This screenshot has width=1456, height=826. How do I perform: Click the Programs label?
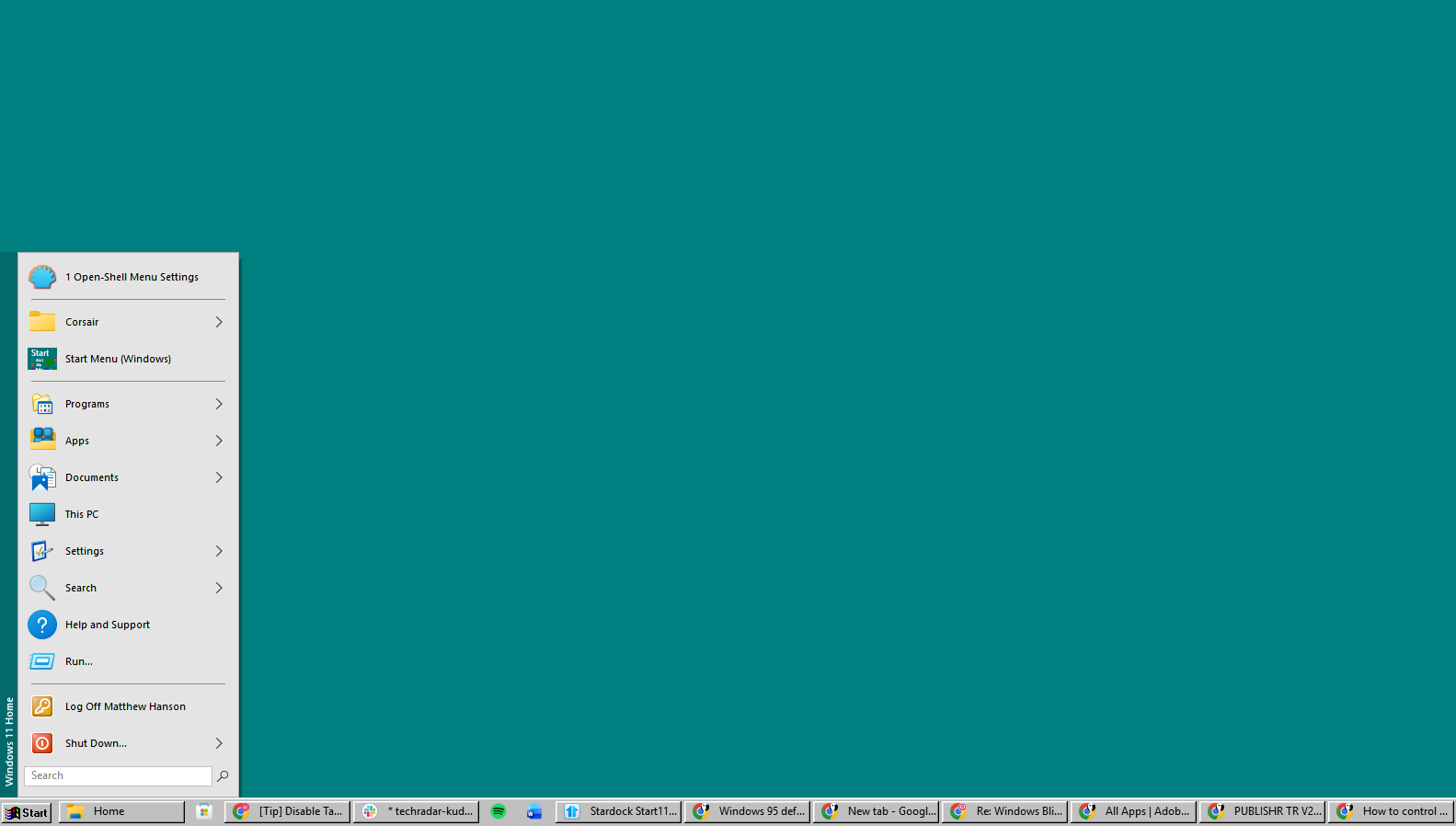87,404
